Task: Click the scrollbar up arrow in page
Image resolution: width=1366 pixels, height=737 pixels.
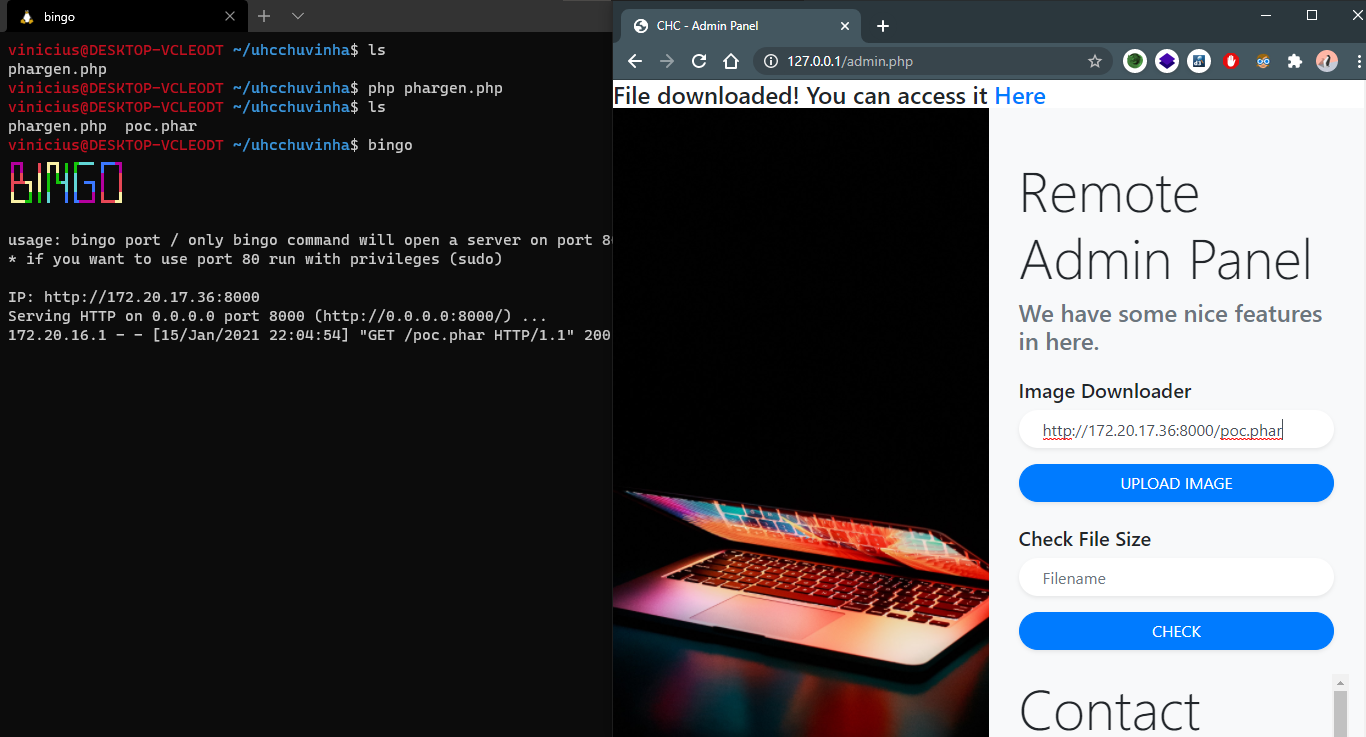Action: (1341, 682)
